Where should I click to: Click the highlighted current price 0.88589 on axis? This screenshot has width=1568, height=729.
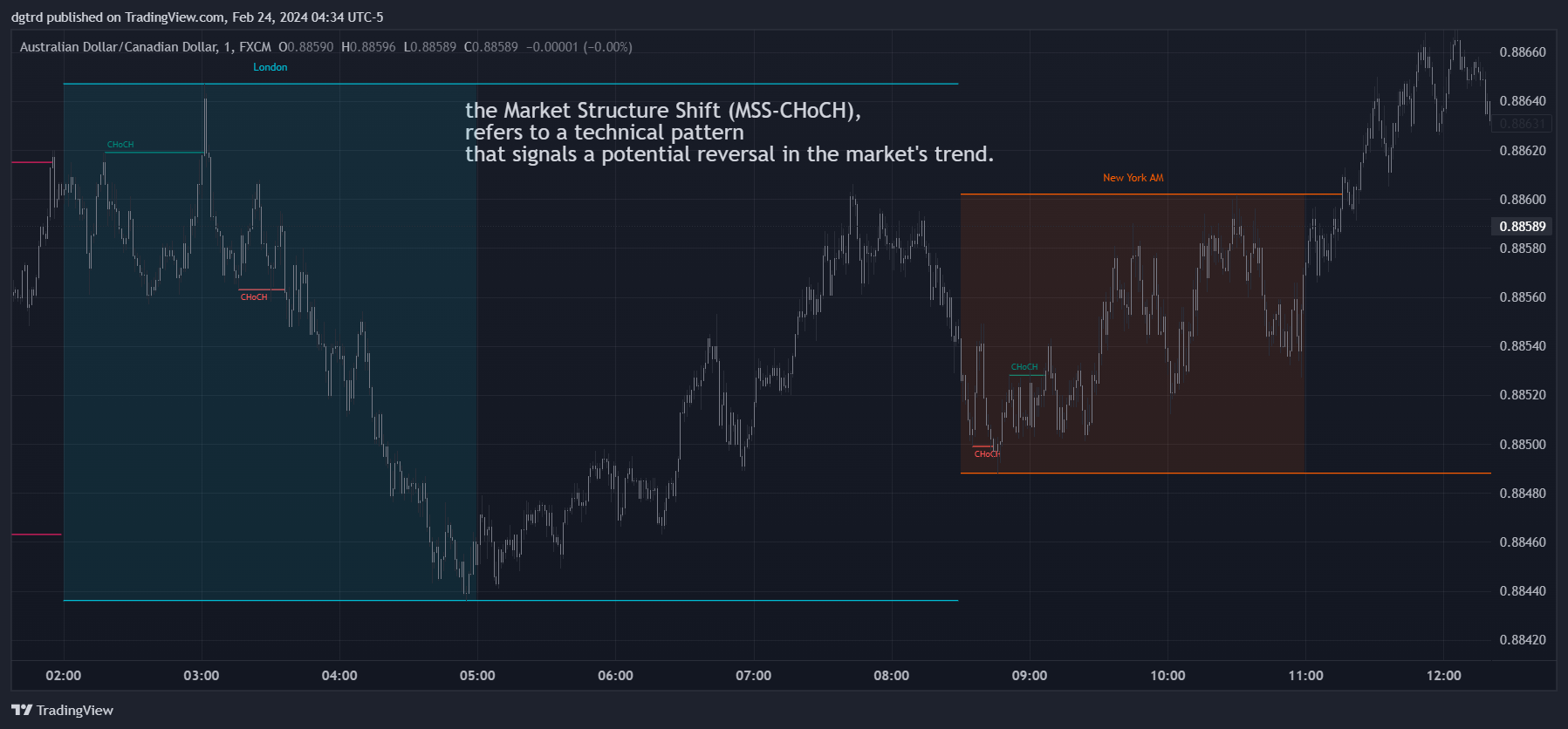pyautogui.click(x=1523, y=227)
